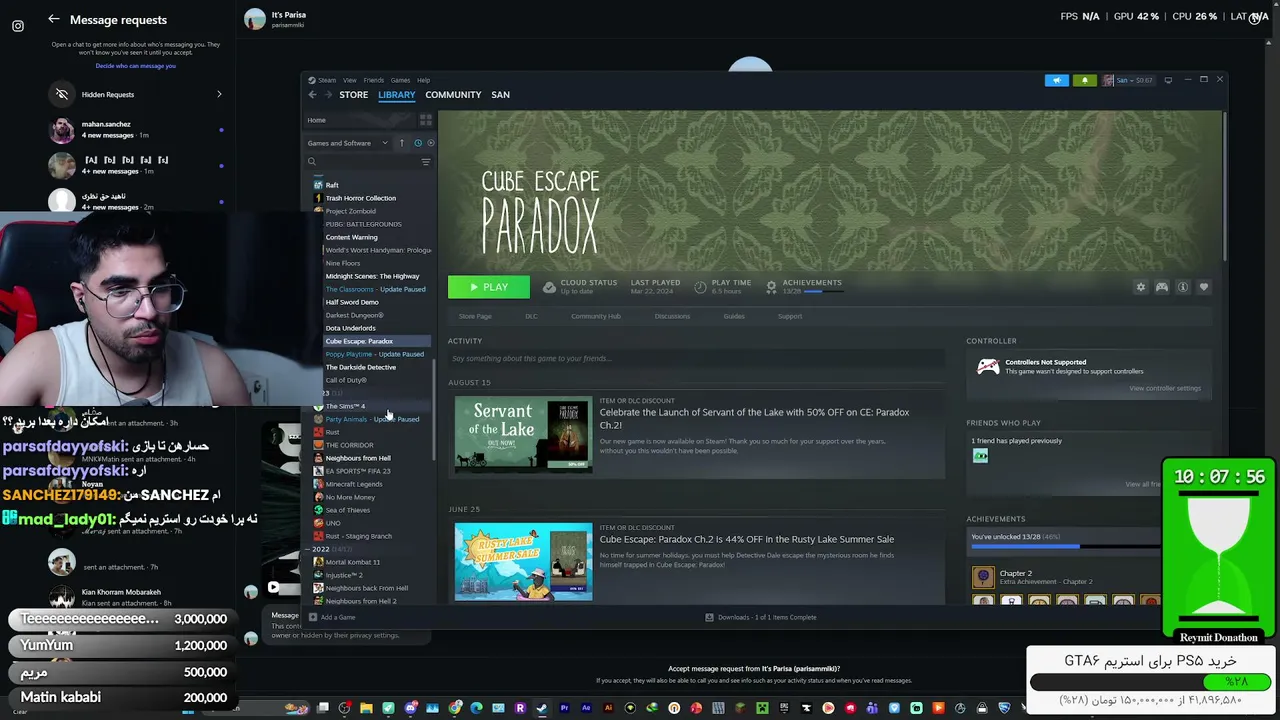This screenshot has width=1280, height=720.
Task: Open the SAN profile tab
Action: click(501, 95)
